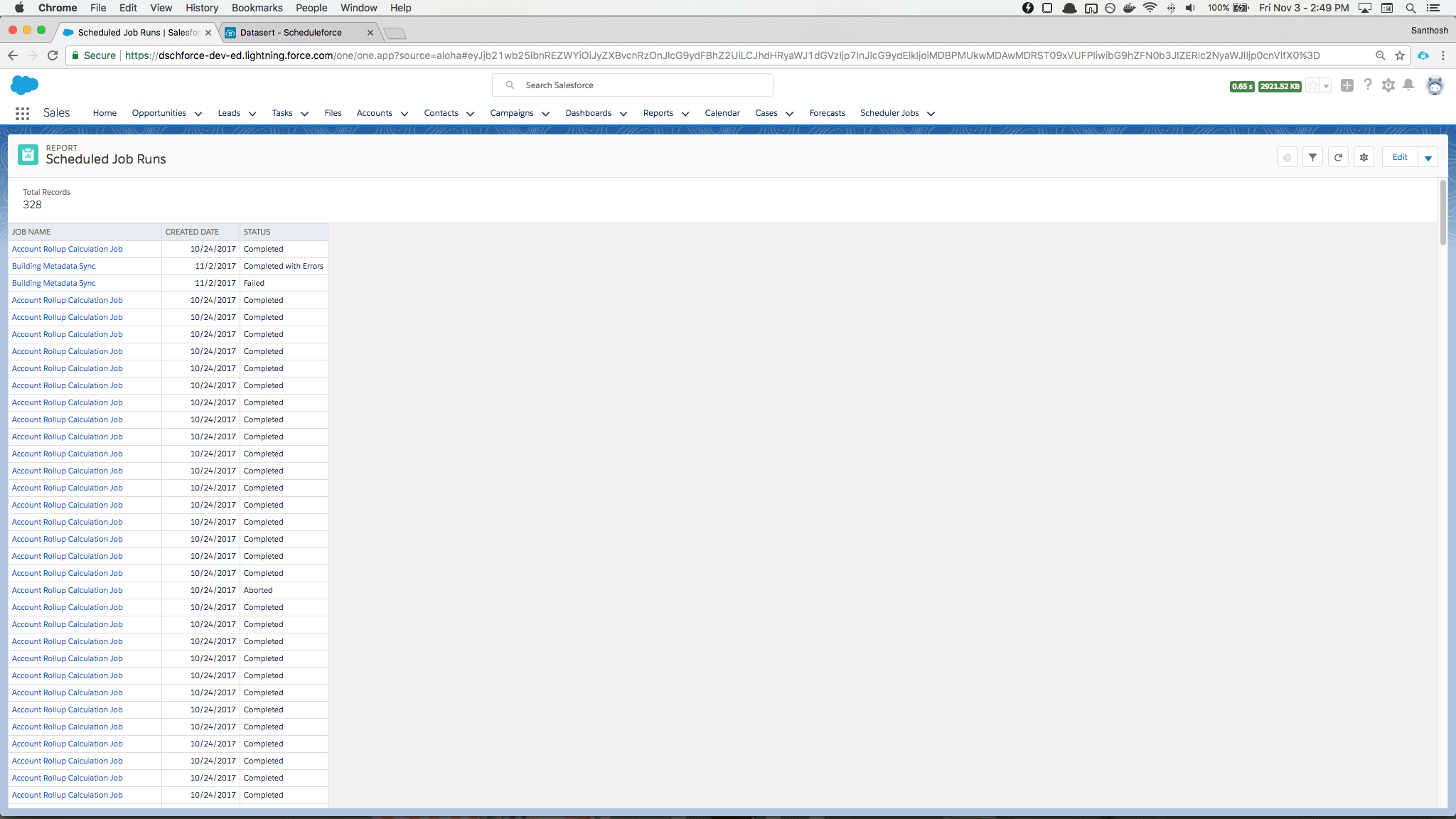Open the user profile avatar
The image size is (1456, 819).
(x=1435, y=85)
